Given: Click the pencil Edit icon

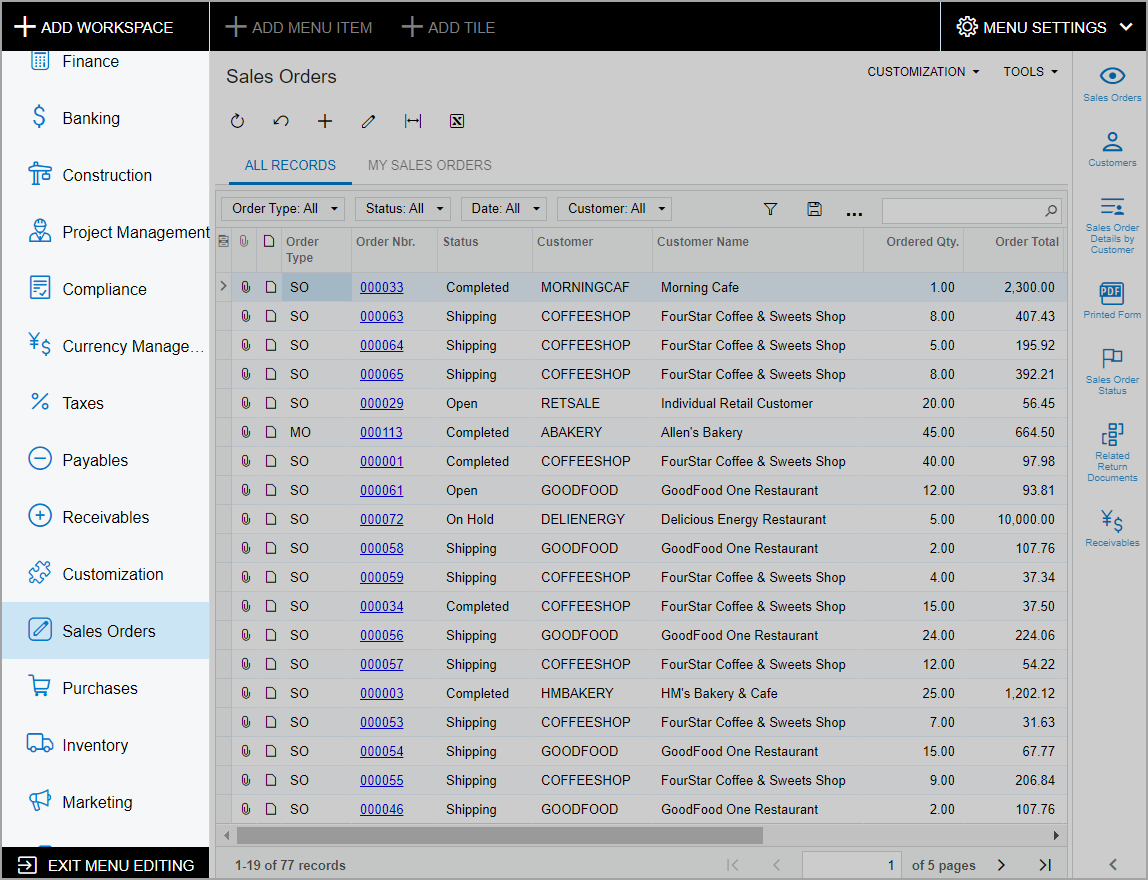Looking at the screenshot, I should [368, 121].
